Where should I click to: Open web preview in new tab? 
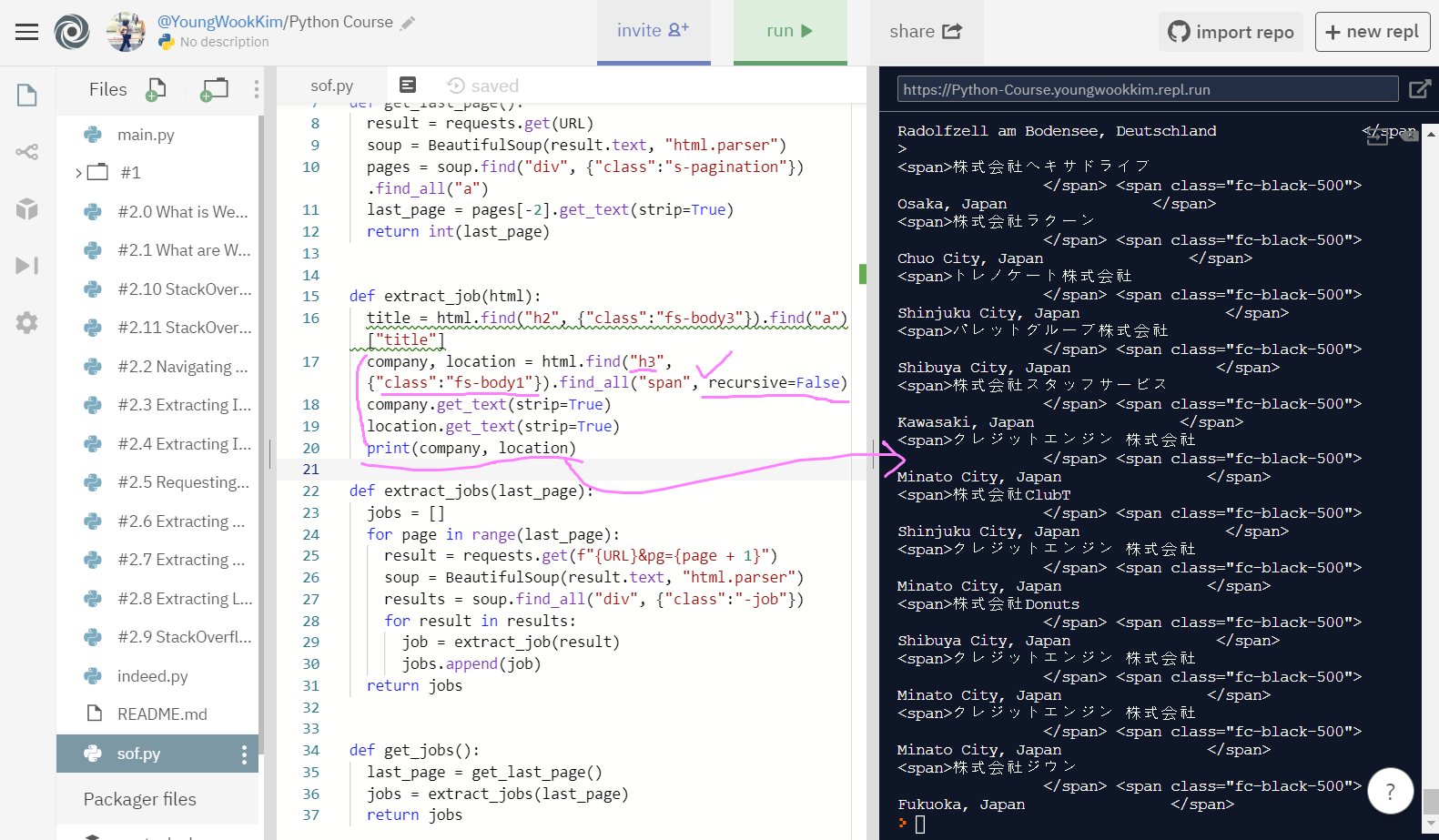pyautogui.click(x=1419, y=88)
